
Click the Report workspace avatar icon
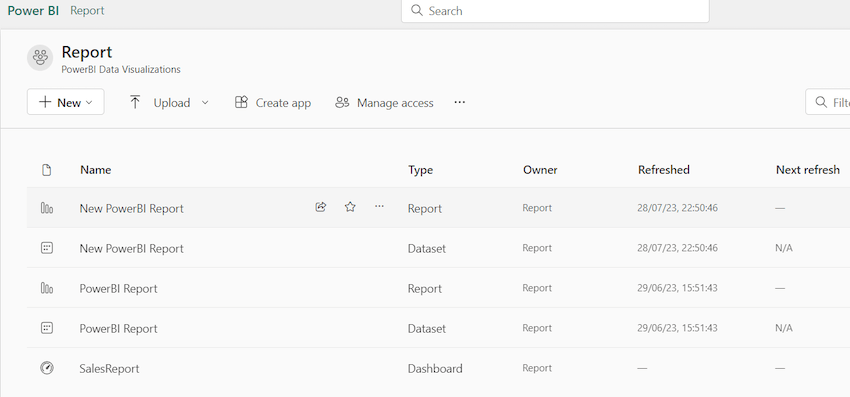click(x=40, y=57)
